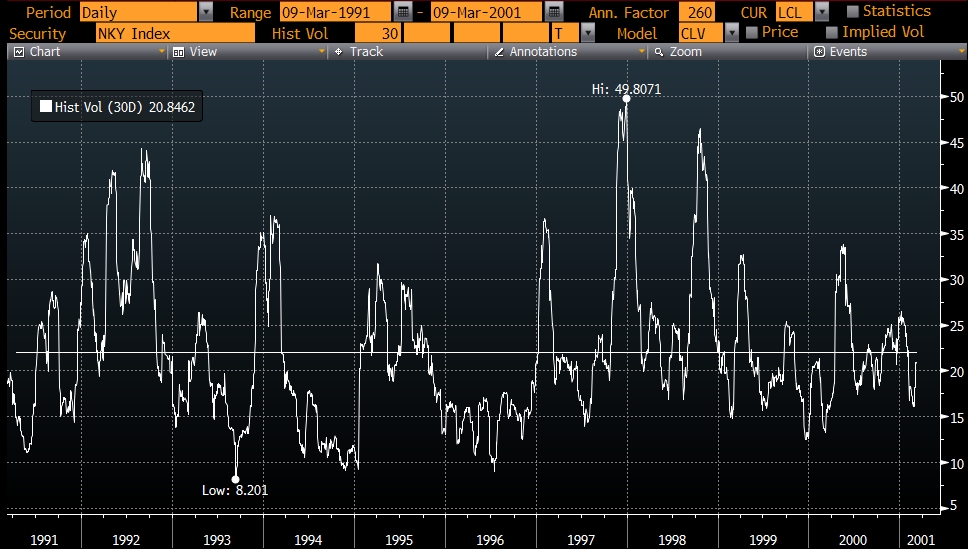This screenshot has width=968, height=549.
Task: Enable the Price checkbox
Action: [x=751, y=32]
